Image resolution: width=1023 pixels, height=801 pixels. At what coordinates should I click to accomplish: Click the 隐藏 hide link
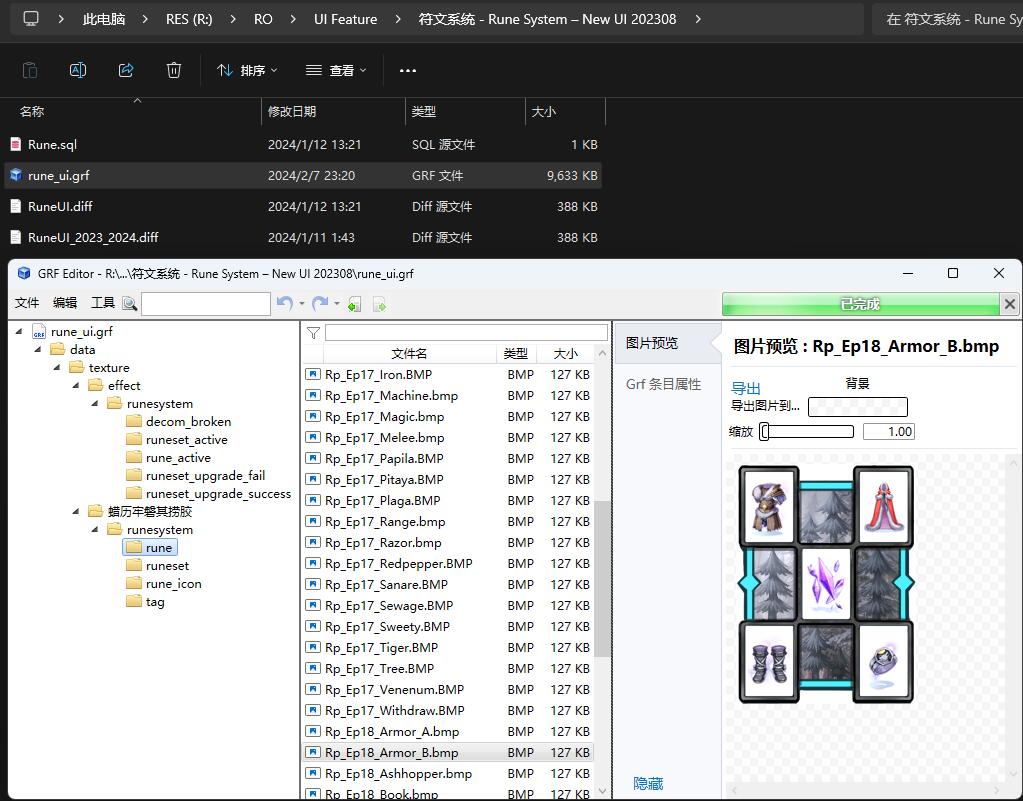648,784
